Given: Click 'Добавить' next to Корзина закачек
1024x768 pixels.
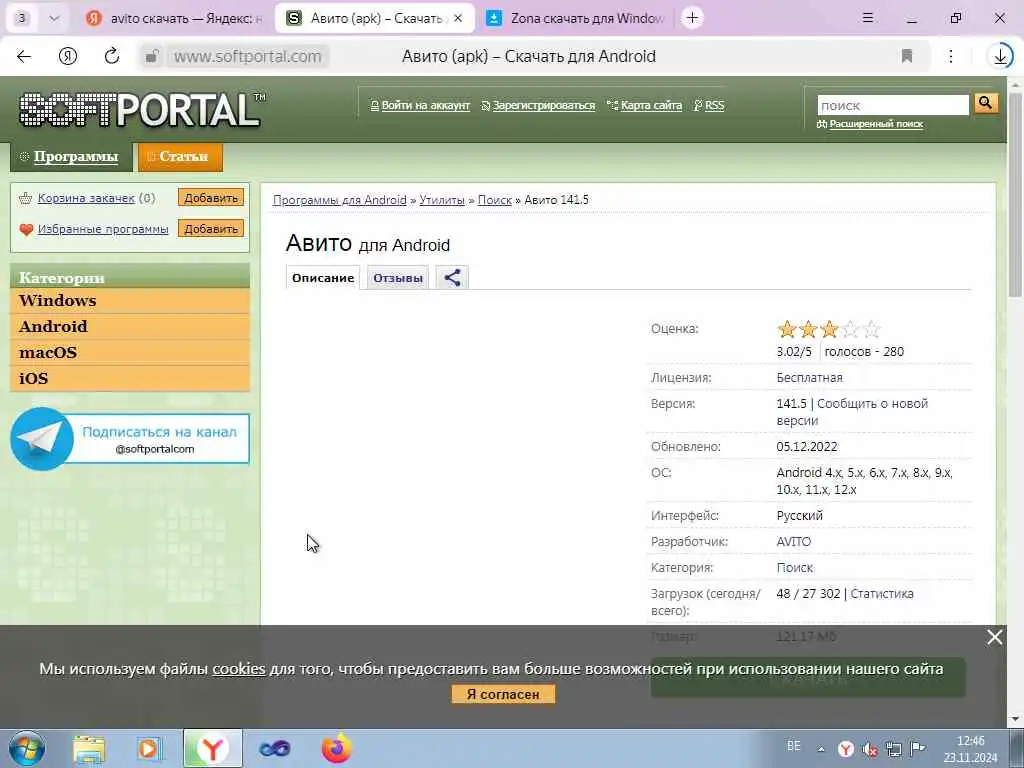Looking at the screenshot, I should pos(210,197).
